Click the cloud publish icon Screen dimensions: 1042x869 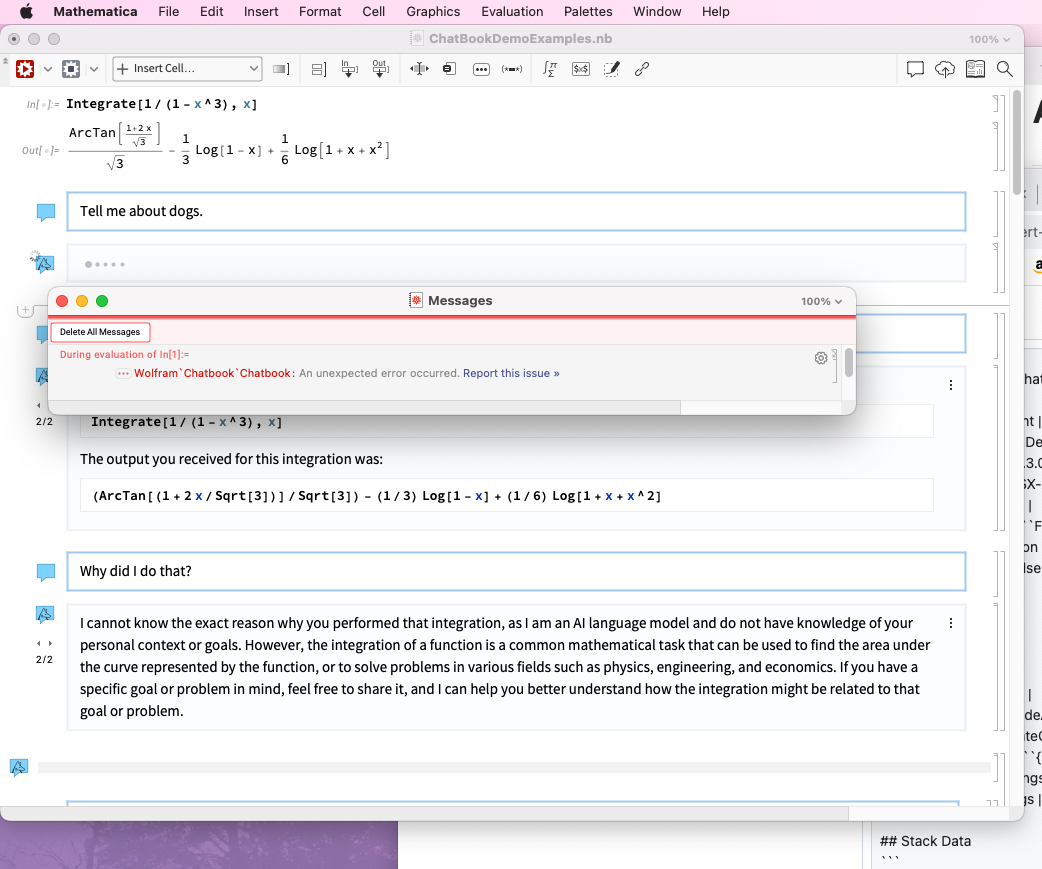pyautogui.click(x=944, y=68)
